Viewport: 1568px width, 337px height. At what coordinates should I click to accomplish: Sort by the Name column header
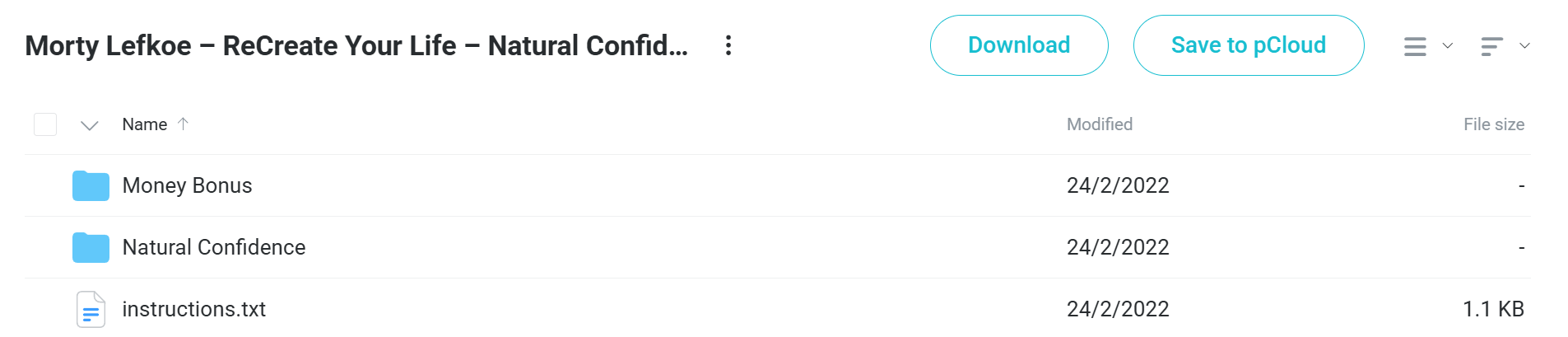tap(145, 124)
